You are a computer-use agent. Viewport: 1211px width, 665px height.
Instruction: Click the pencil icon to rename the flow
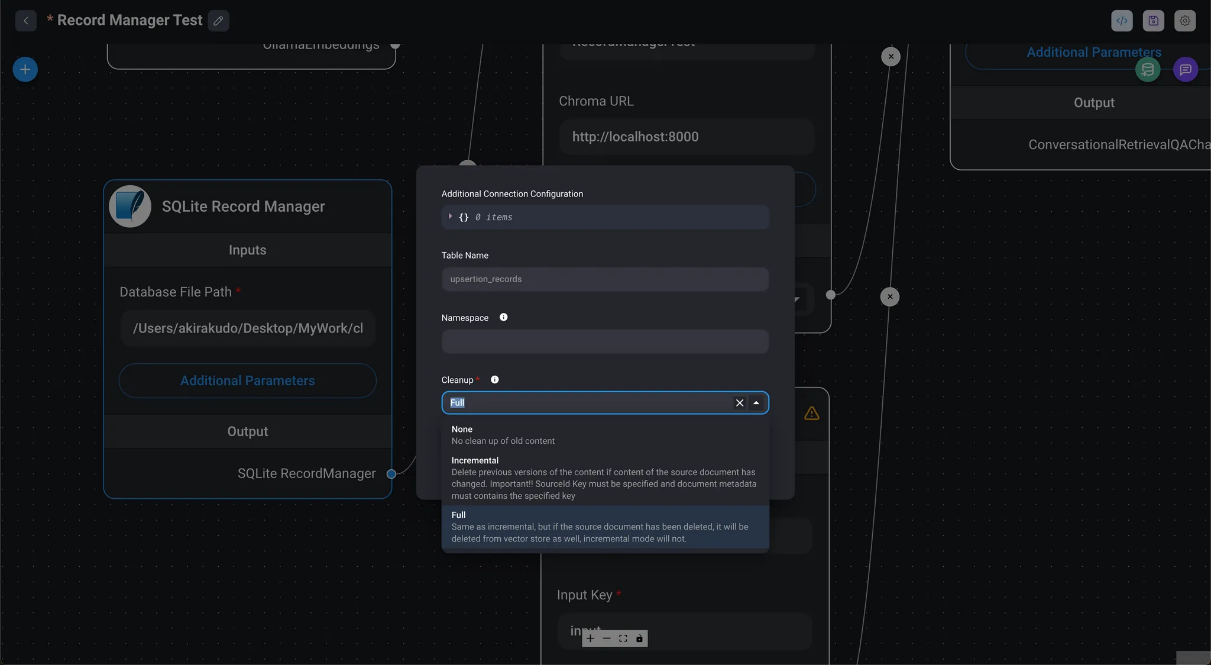tap(219, 20)
